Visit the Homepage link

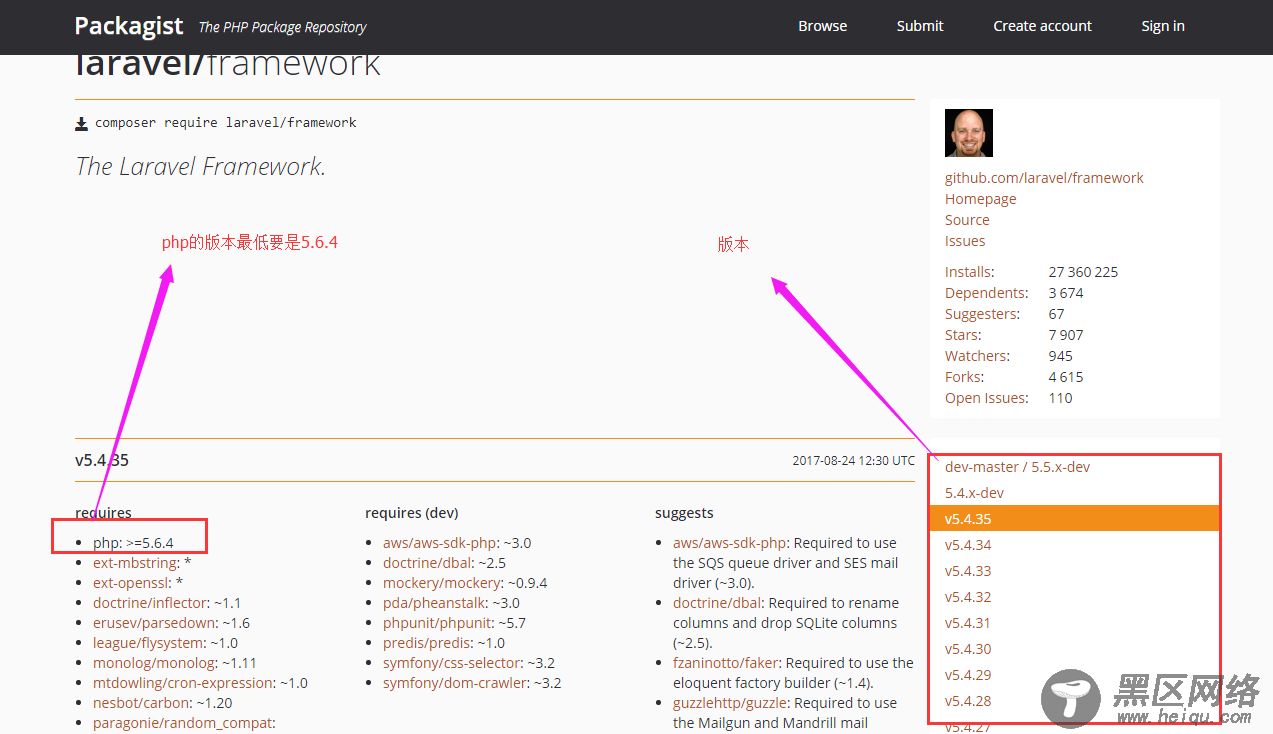(980, 199)
